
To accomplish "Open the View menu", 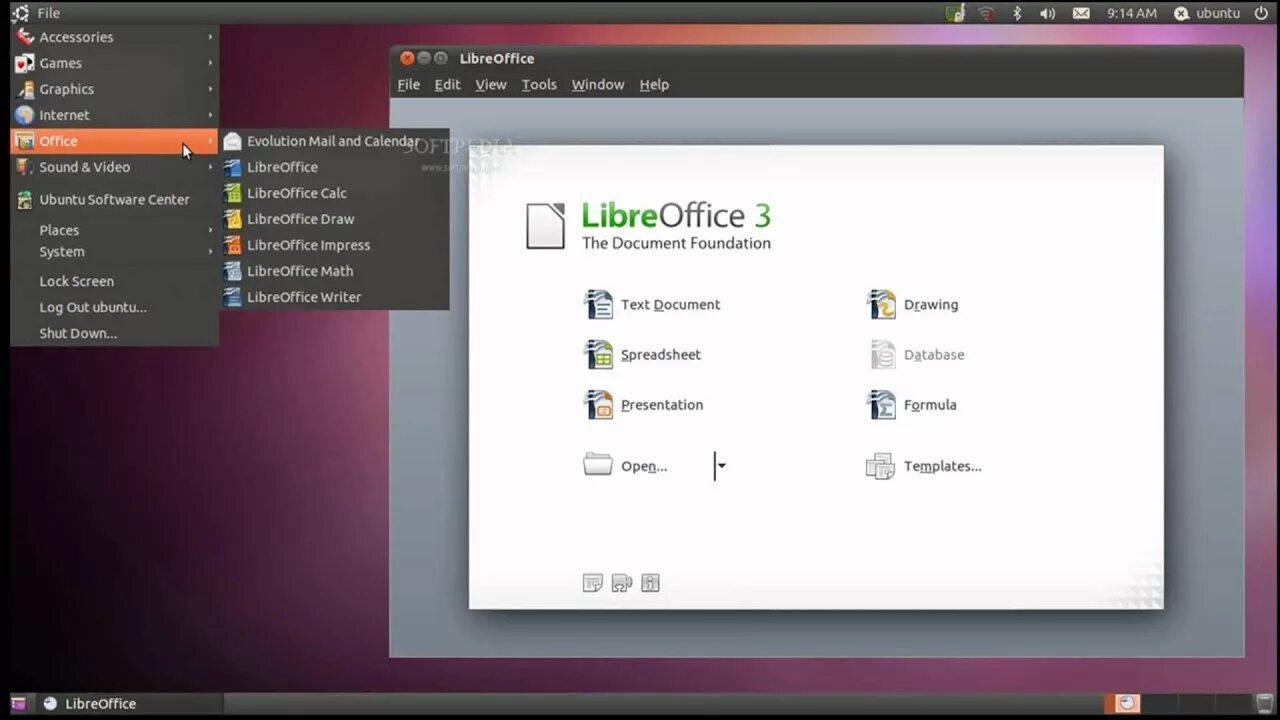I will (491, 85).
